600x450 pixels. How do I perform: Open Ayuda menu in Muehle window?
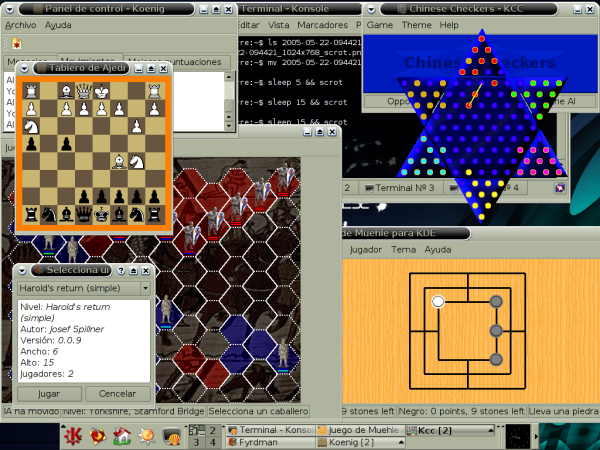[x=438, y=249]
